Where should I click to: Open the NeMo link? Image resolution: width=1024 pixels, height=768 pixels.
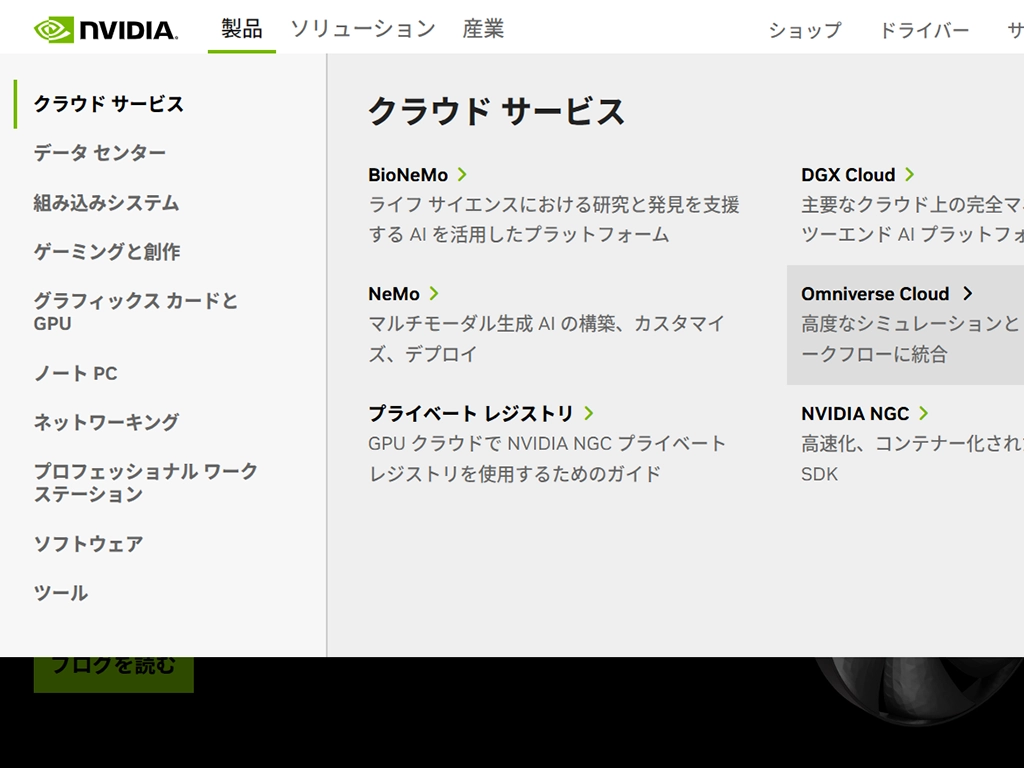coord(394,294)
